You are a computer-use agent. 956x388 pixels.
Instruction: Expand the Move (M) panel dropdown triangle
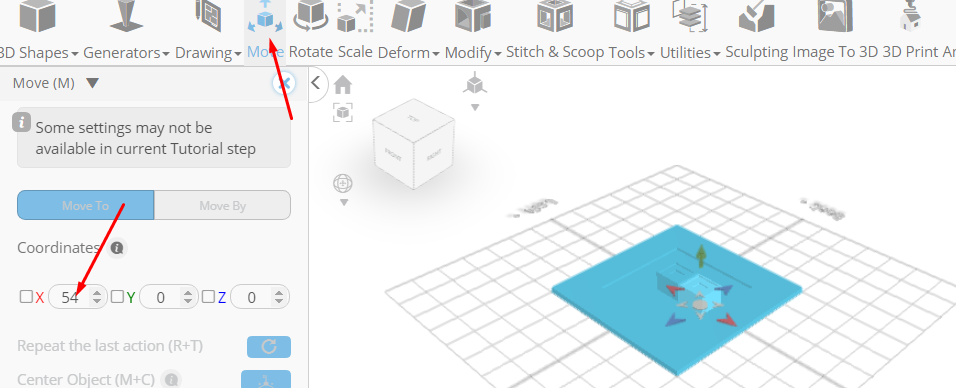pyautogui.click(x=92, y=83)
